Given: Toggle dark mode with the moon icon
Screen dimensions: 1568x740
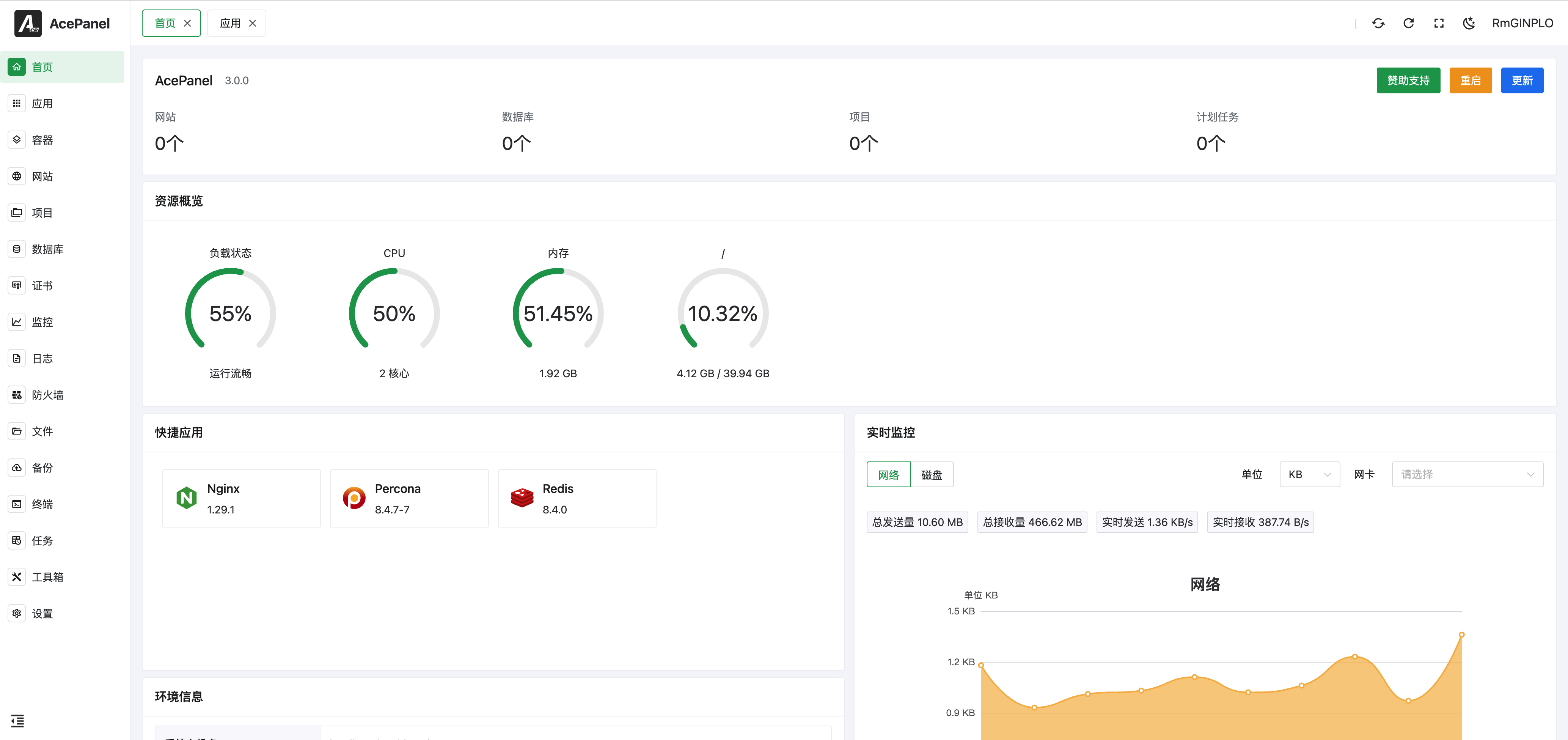Looking at the screenshot, I should (x=1469, y=23).
